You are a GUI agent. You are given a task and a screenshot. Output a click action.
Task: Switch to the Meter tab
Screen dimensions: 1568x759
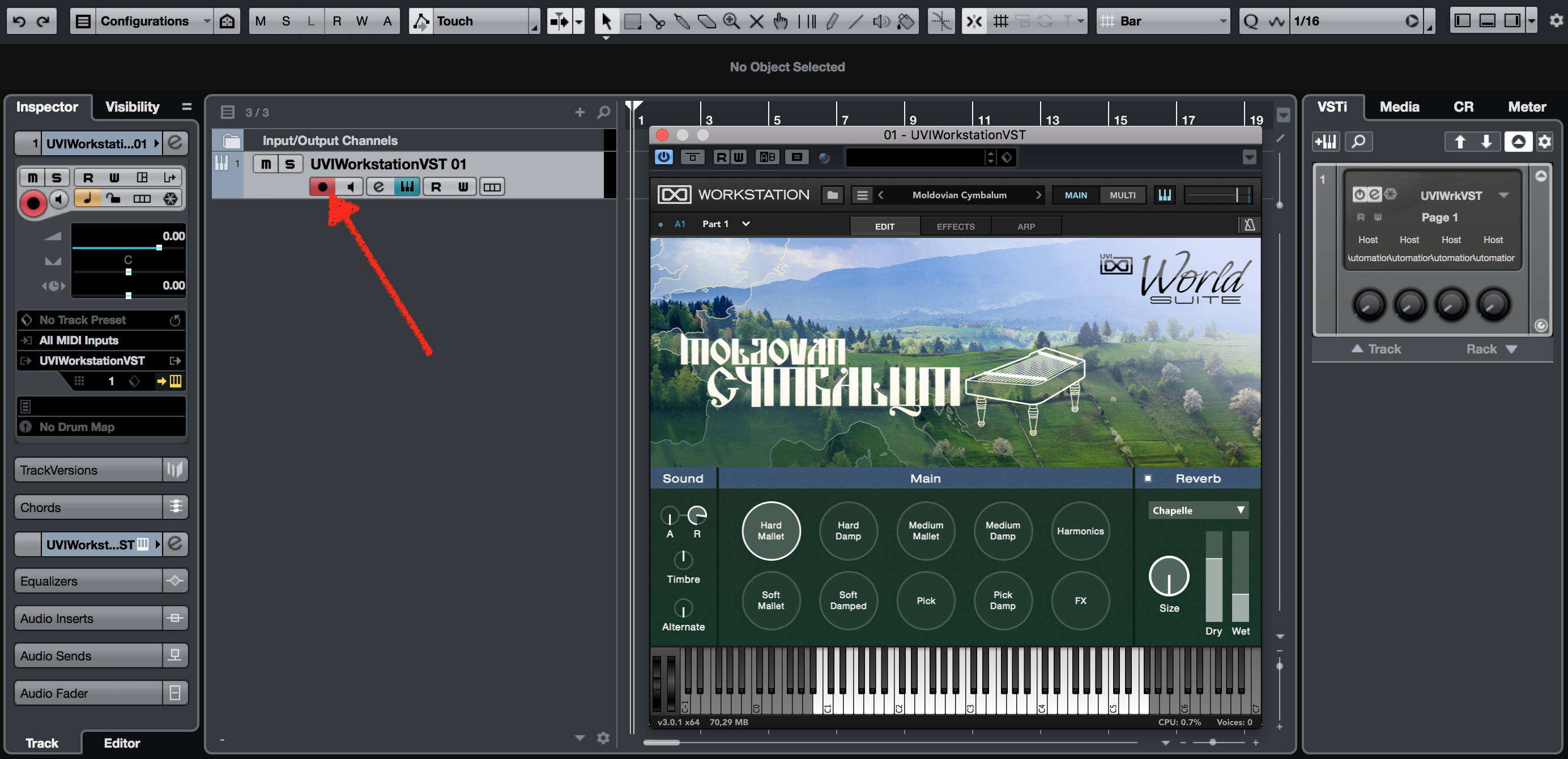(1527, 107)
